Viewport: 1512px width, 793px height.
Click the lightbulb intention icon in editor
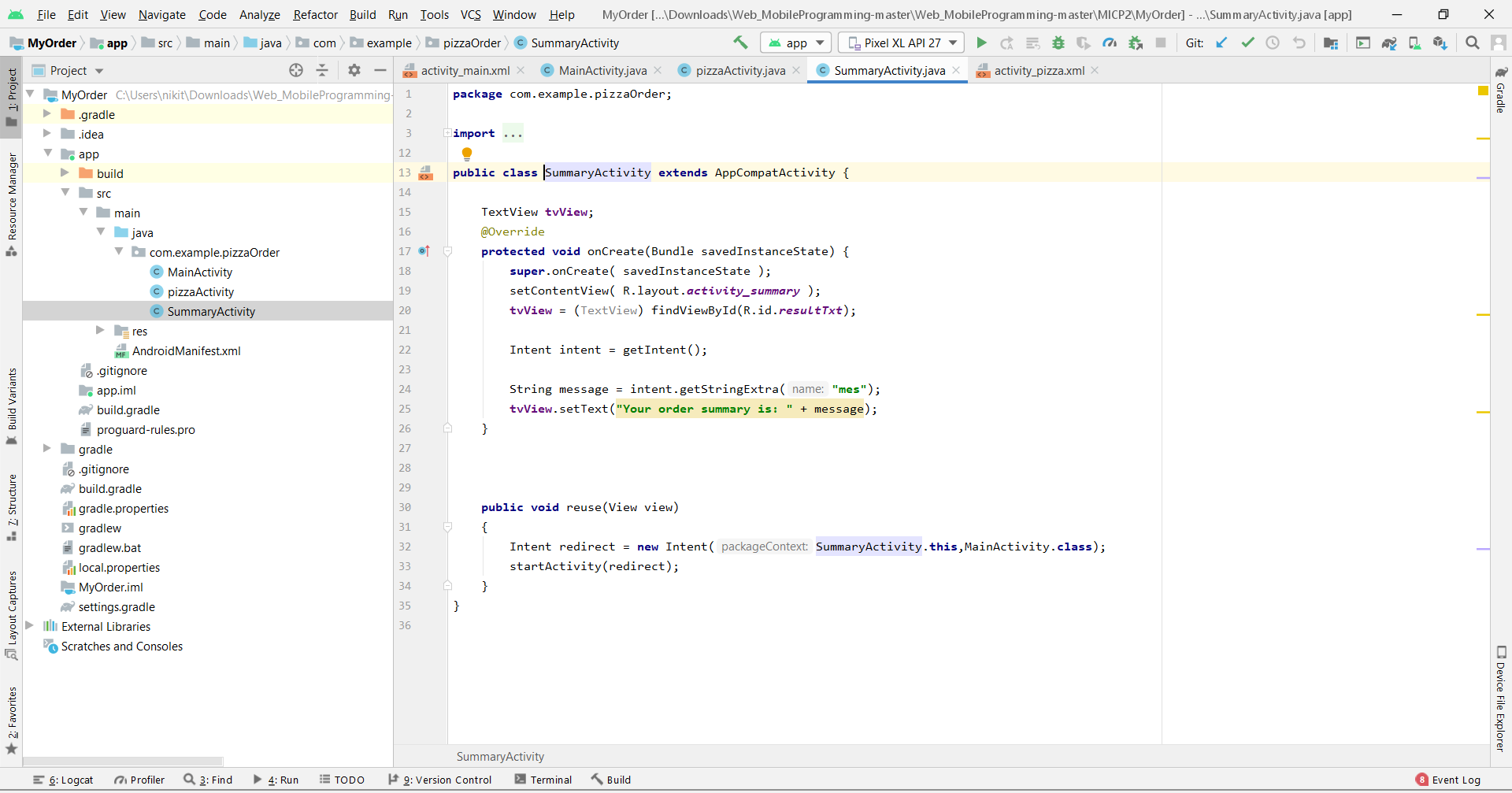[x=467, y=154]
